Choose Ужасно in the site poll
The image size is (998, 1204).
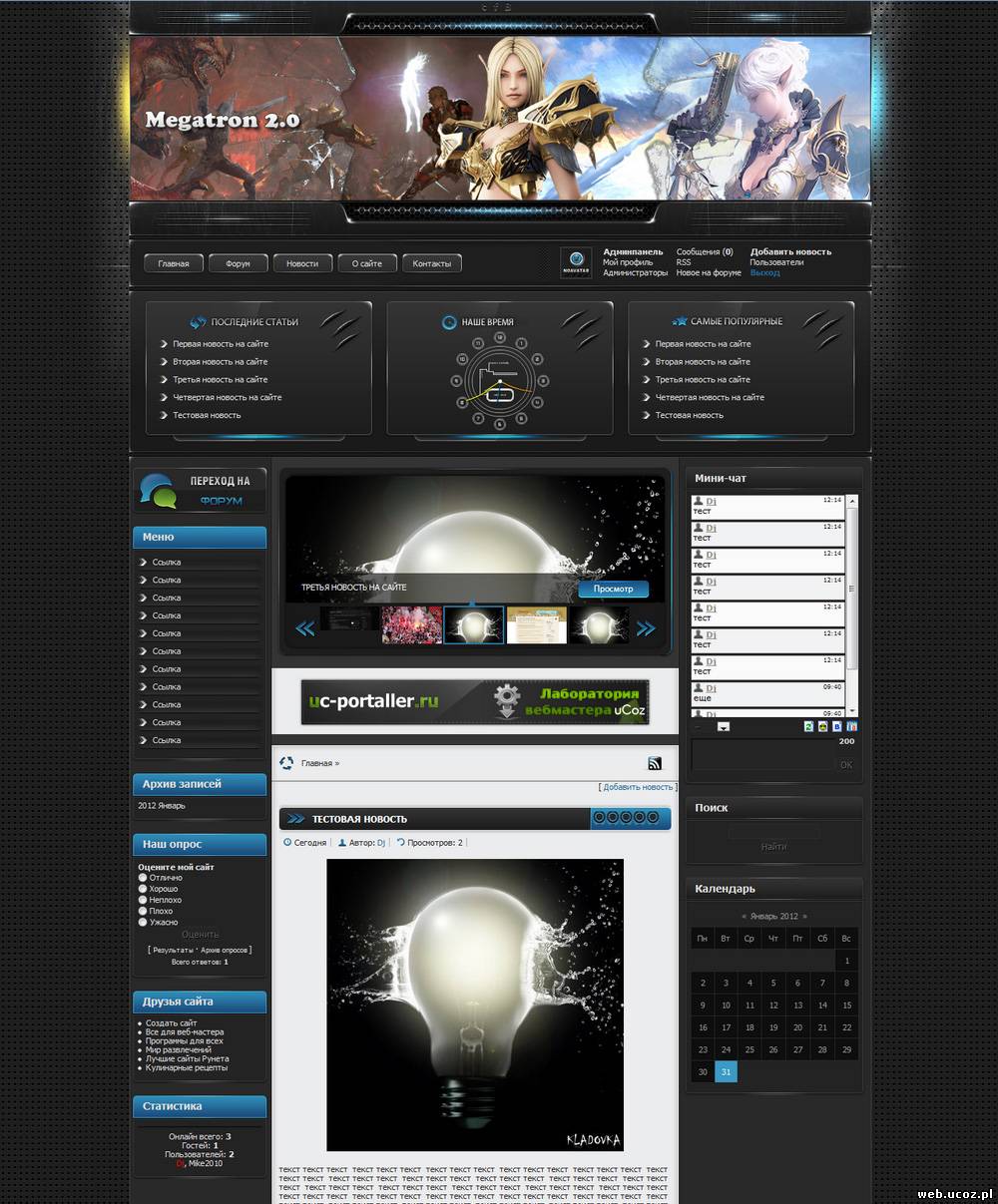click(143, 922)
